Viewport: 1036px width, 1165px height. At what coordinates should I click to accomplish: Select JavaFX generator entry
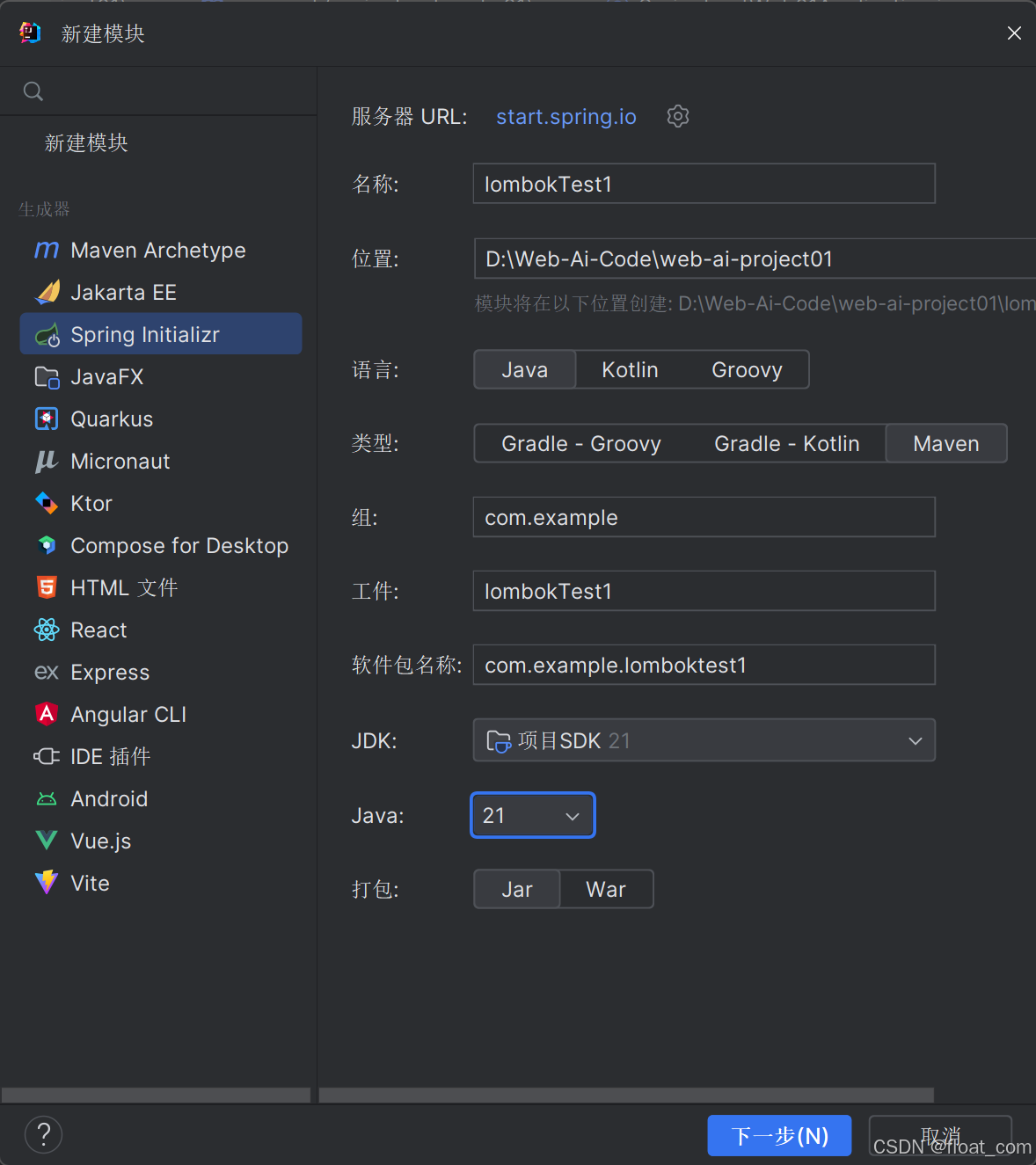point(161,377)
